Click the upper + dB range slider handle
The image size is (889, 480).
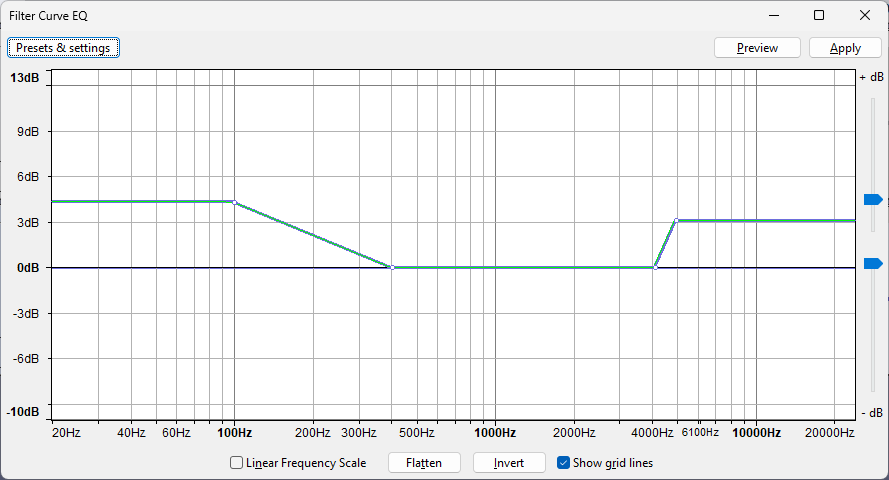pos(873,199)
